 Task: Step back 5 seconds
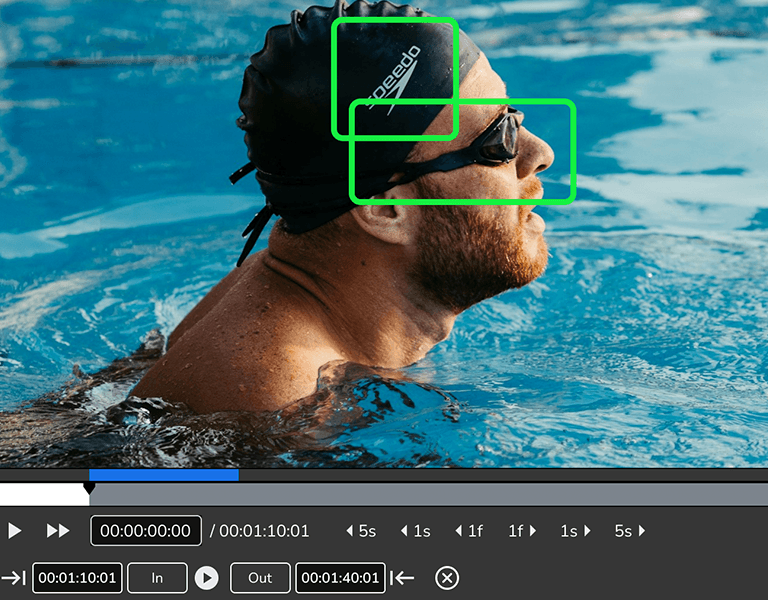360,531
